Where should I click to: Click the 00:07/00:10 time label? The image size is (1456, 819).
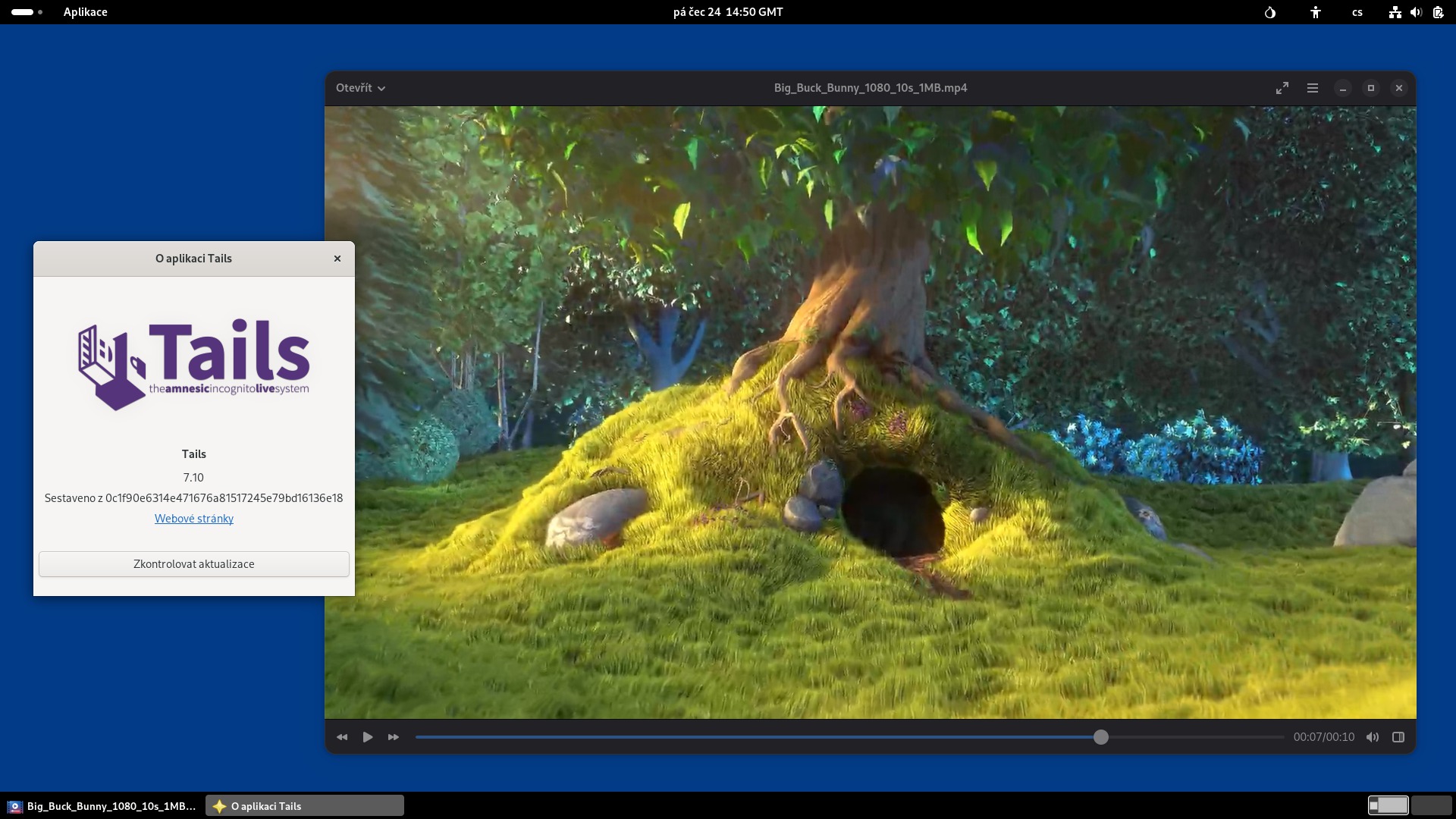point(1324,737)
